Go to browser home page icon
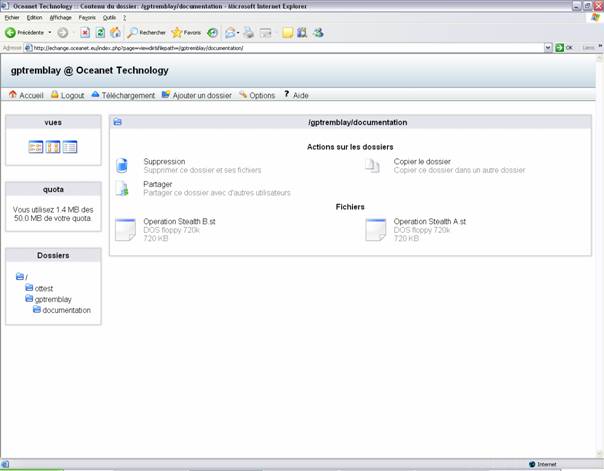Screen dimensions: 604x471 (x=115, y=33)
